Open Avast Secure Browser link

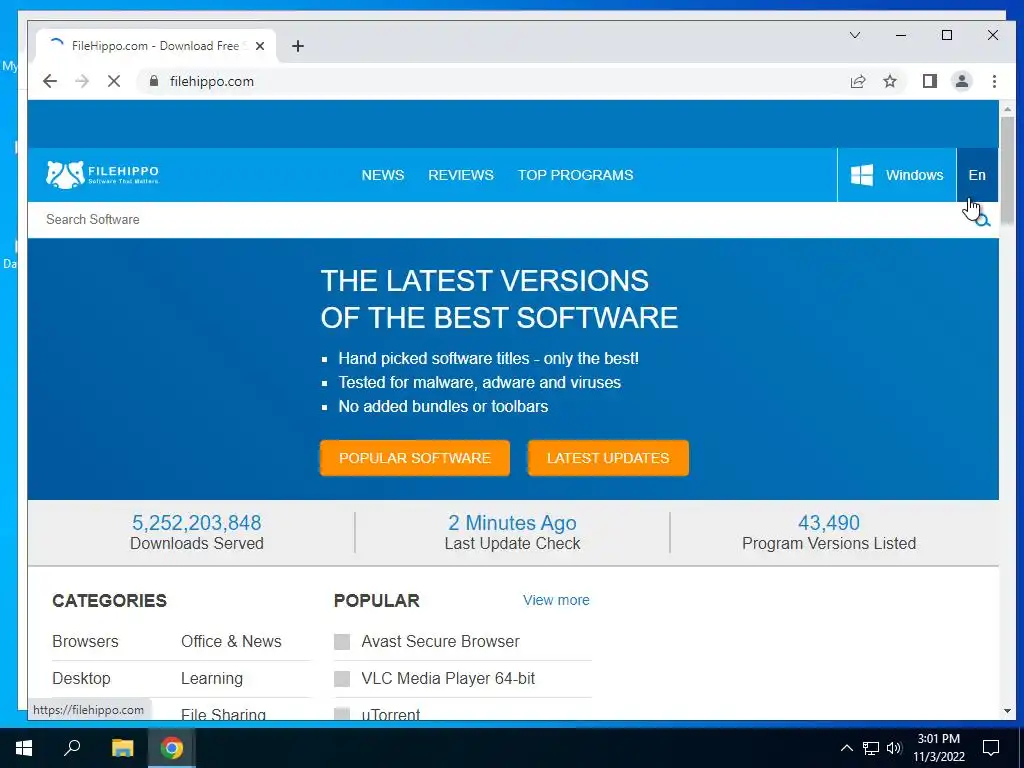440,641
